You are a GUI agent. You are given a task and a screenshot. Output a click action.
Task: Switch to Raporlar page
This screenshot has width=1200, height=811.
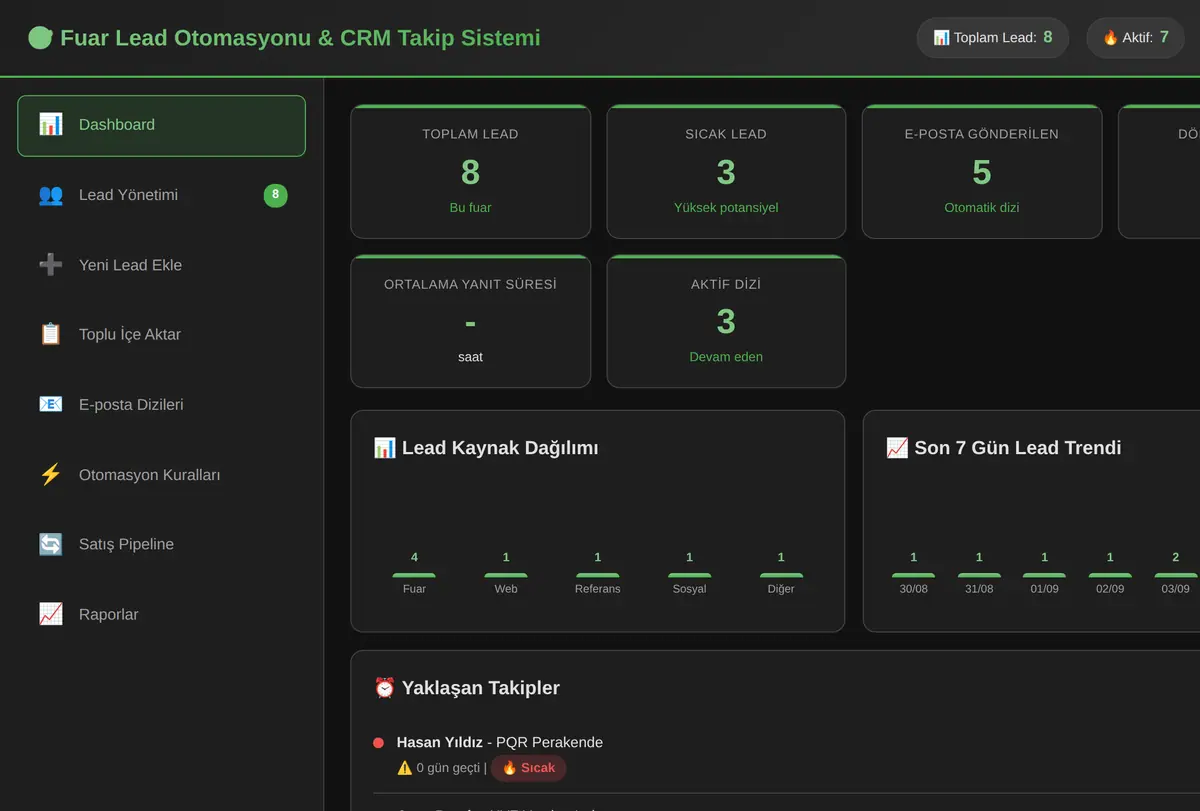point(161,614)
